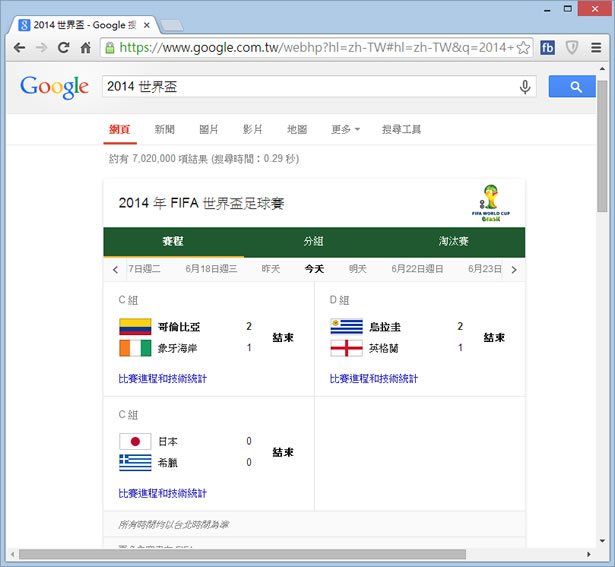Open match stats link for Uruguay game

click(374, 378)
